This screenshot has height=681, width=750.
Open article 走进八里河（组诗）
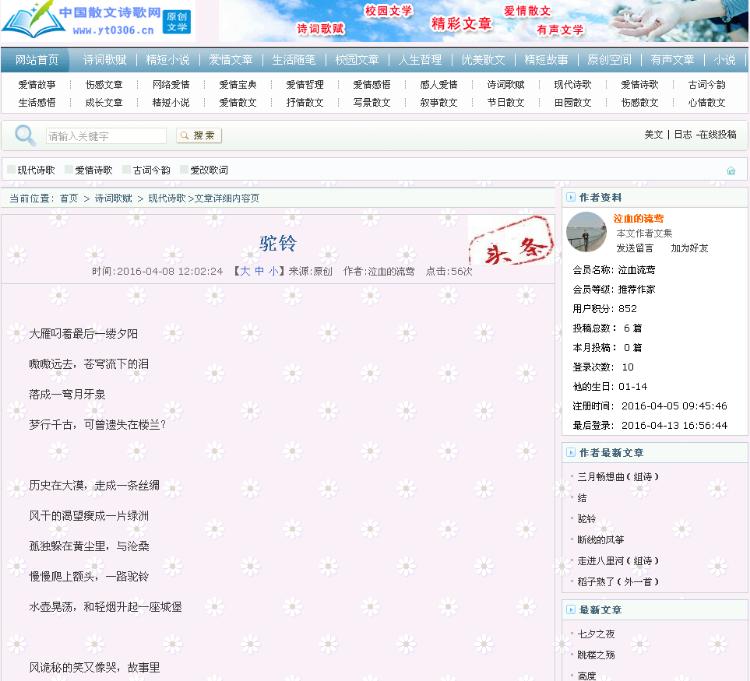(618, 560)
